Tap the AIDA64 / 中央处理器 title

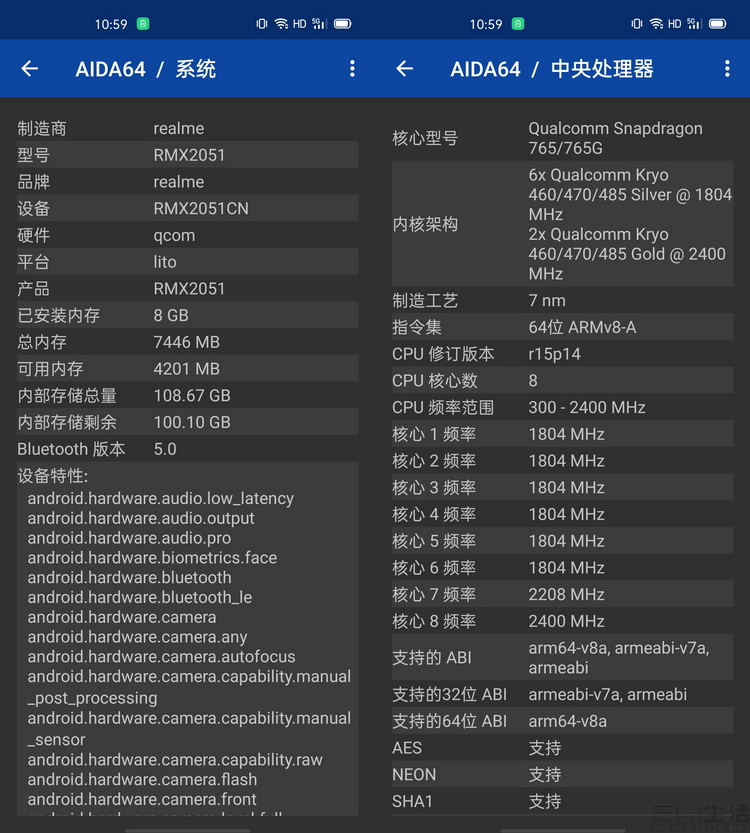coord(552,69)
